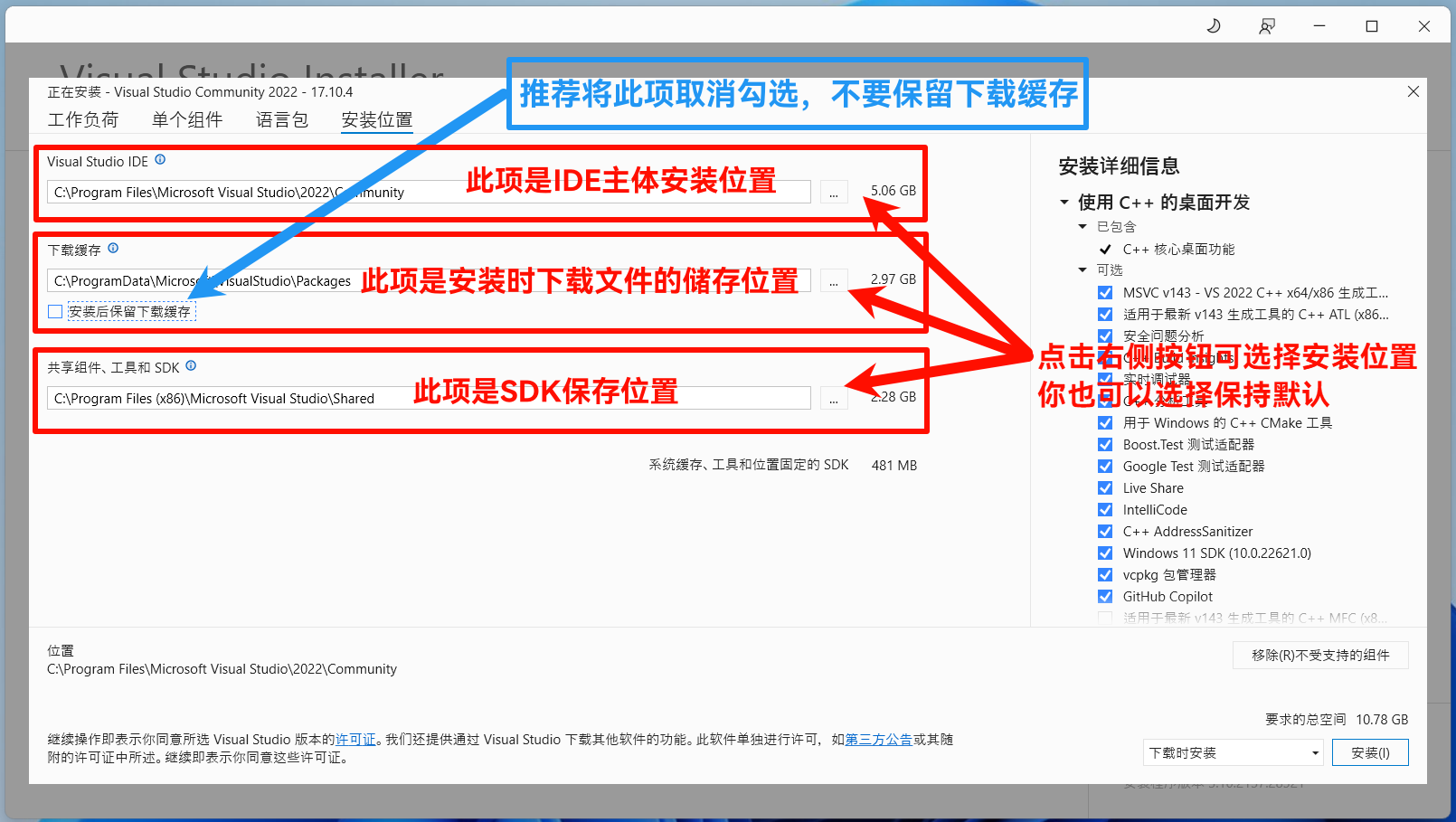1456x822 pixels.
Task: Open the 第三方公告 link
Action: (x=878, y=740)
